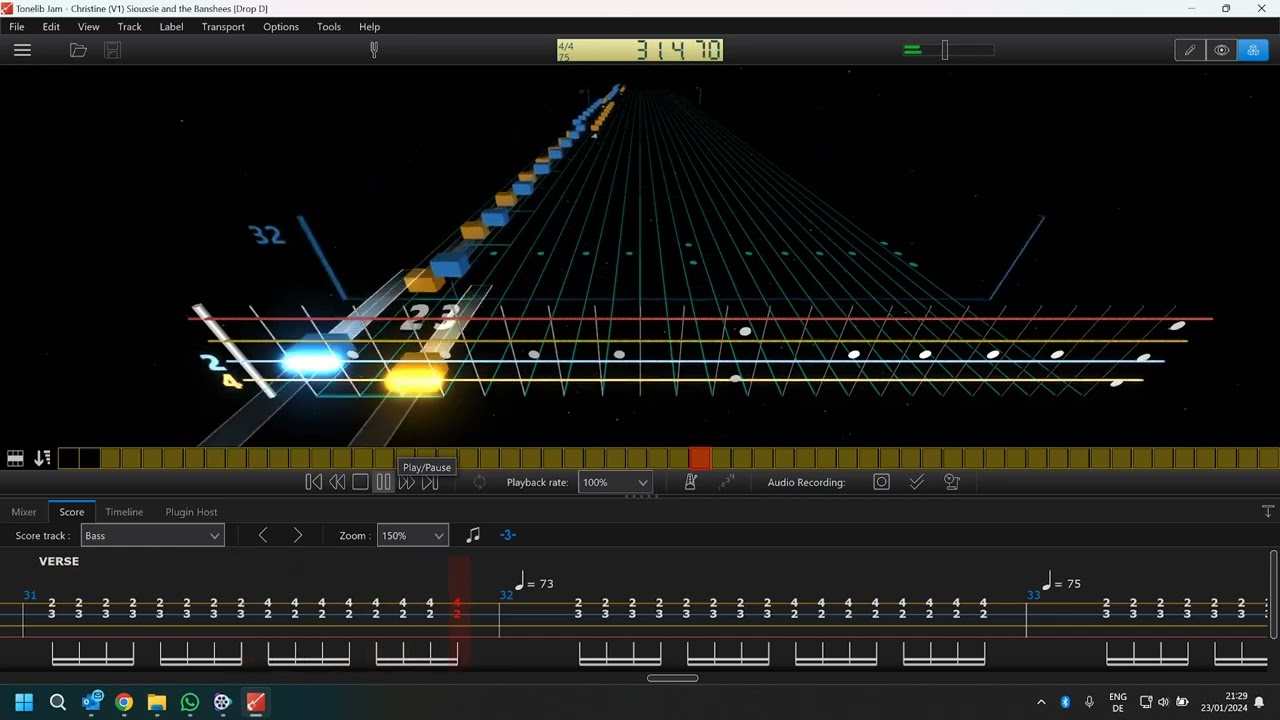
Task: Toggle the loop playback icon
Action: (479, 482)
